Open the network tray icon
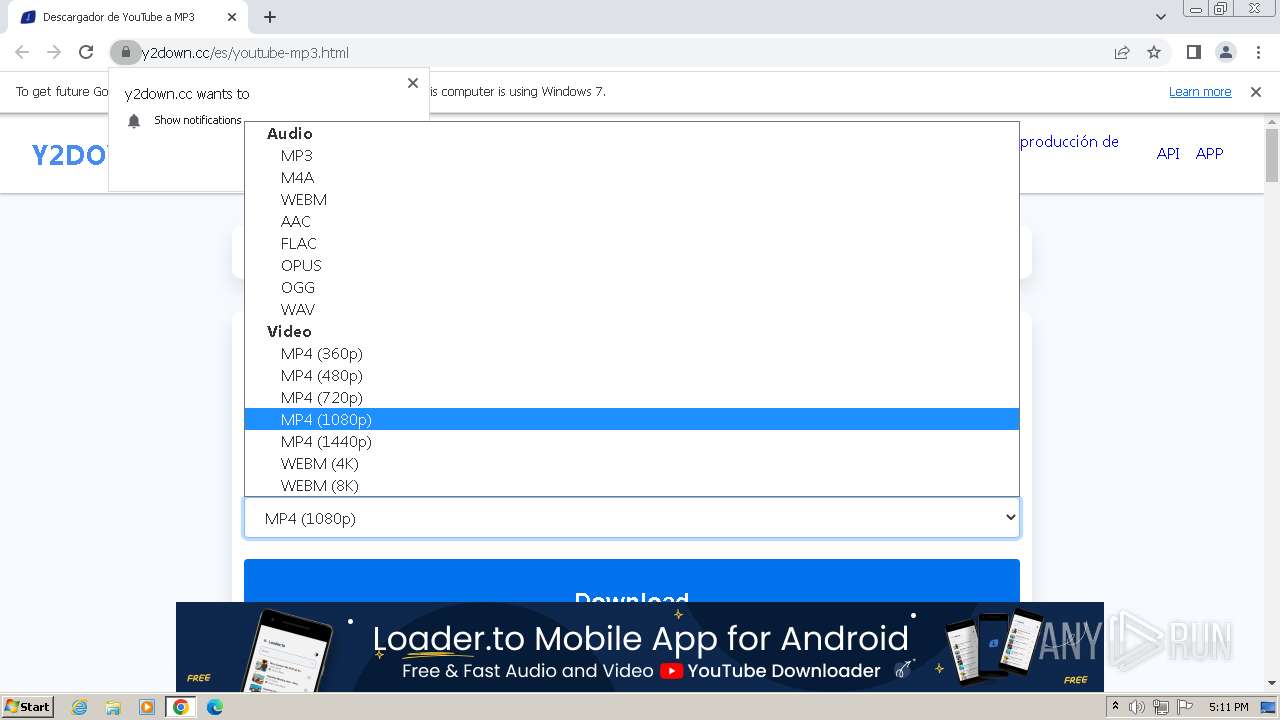This screenshot has height=720, width=1280. [1161, 707]
